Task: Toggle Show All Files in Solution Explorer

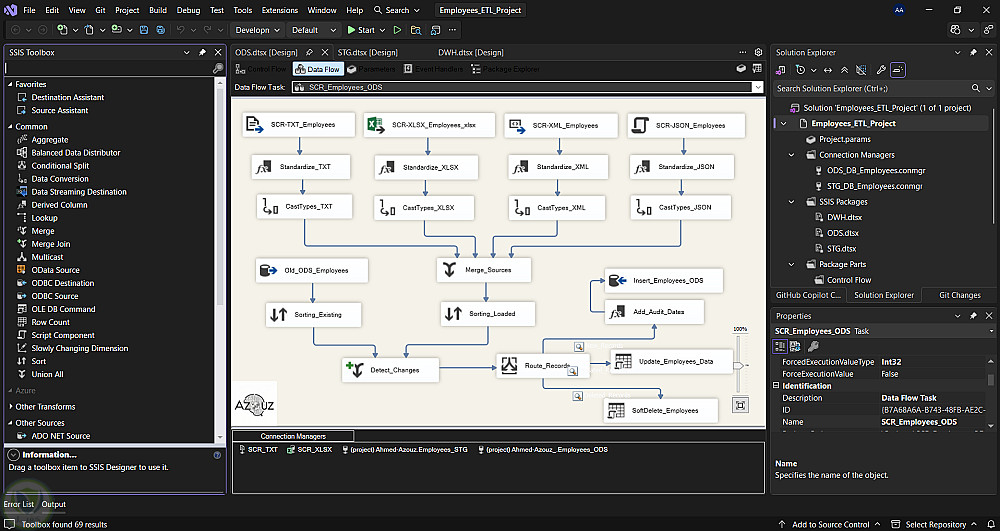Action: coord(861,70)
